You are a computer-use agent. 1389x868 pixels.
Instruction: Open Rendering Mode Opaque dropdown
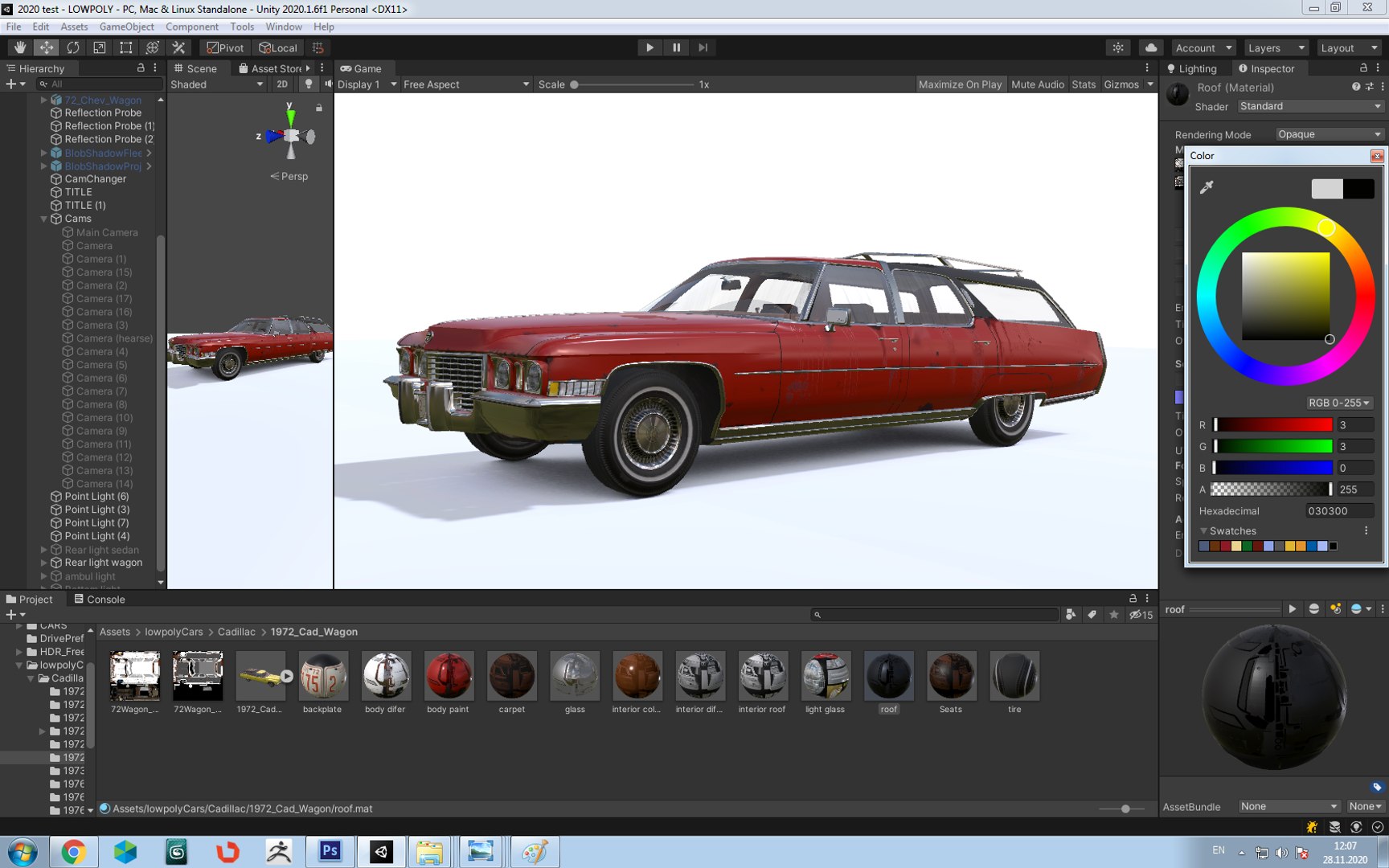[1330, 134]
